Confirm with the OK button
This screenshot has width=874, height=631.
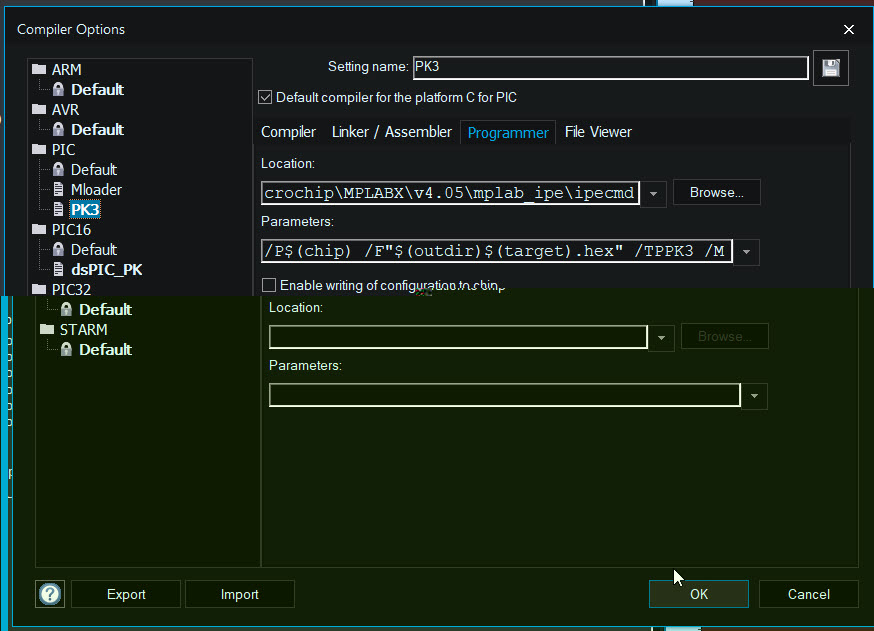pos(698,594)
